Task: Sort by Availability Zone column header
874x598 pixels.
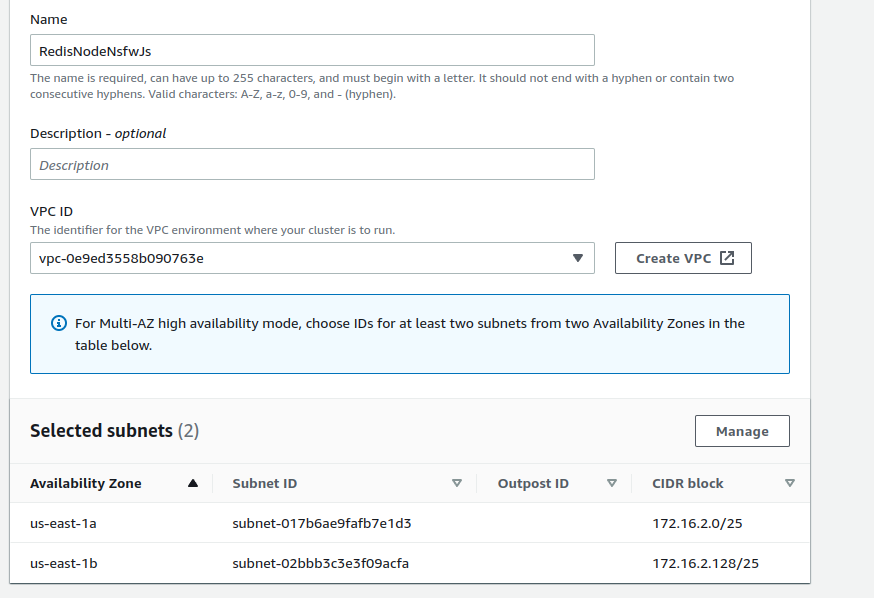Action: click(86, 483)
